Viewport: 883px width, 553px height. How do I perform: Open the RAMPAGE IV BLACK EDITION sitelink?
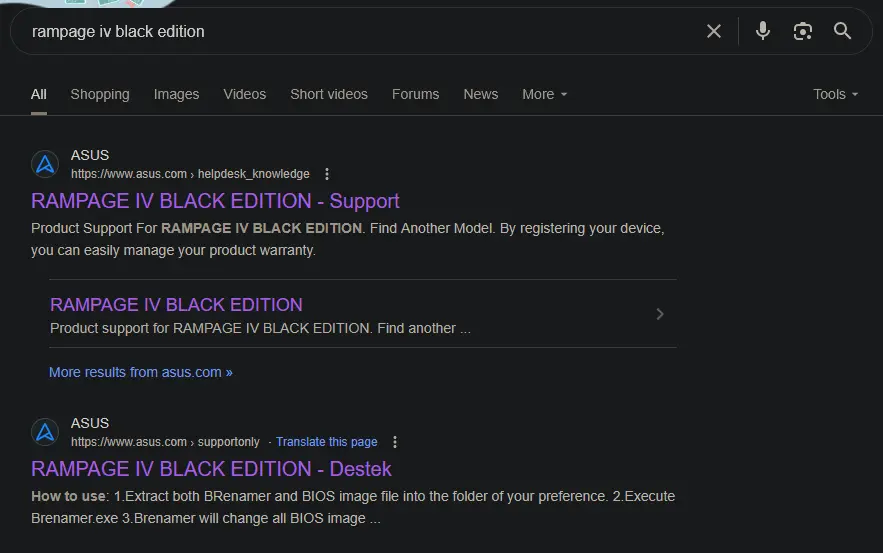(x=176, y=305)
